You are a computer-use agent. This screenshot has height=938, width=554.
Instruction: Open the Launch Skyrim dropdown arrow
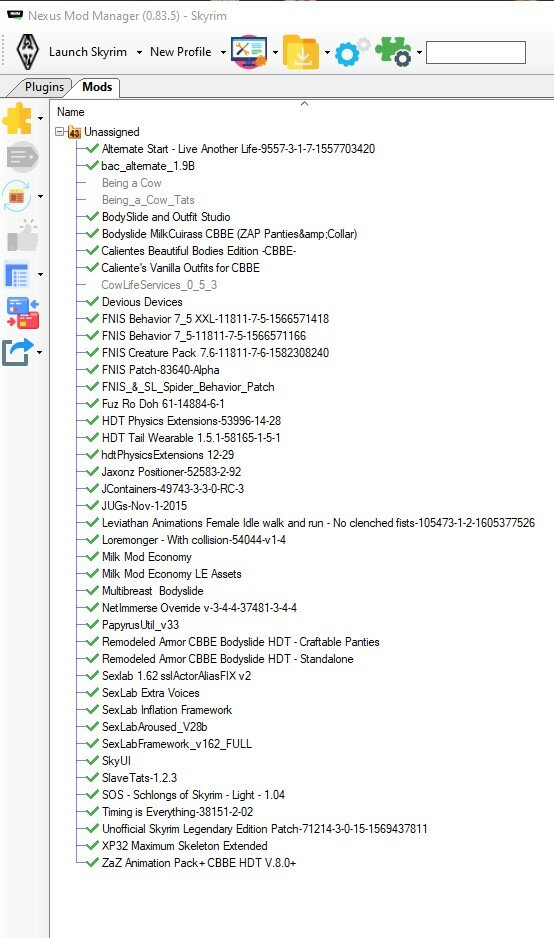click(139, 53)
